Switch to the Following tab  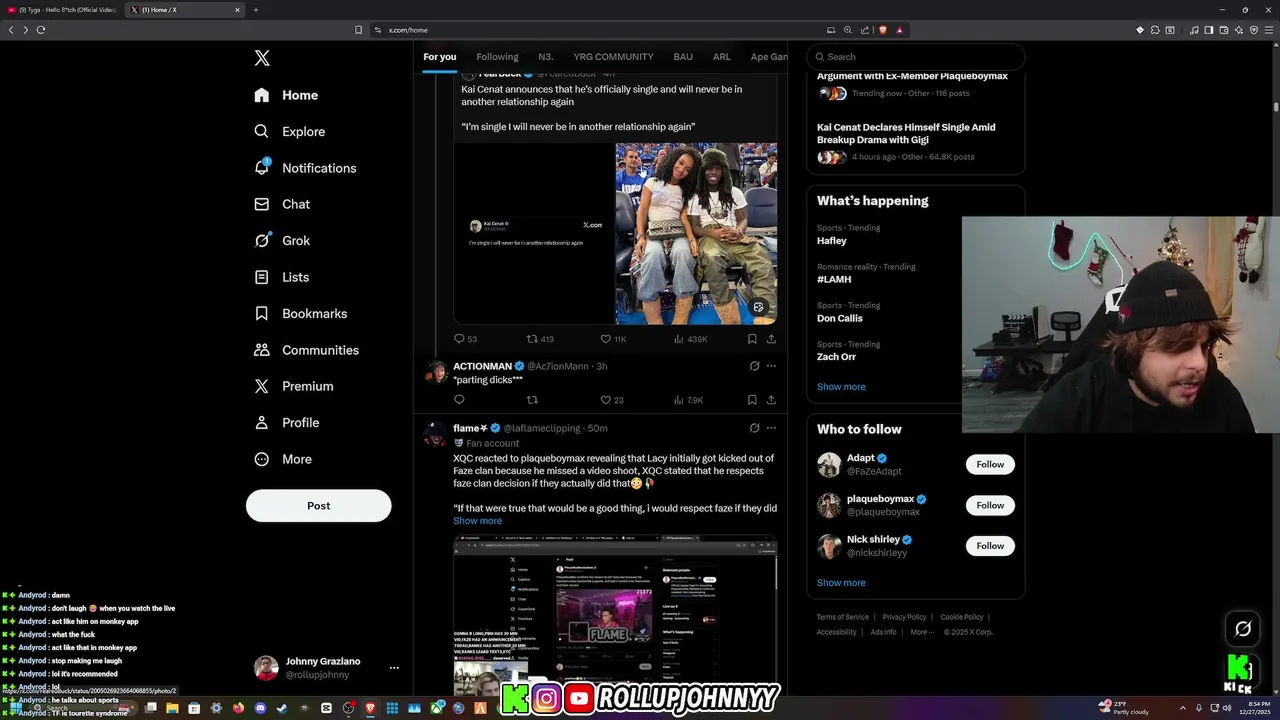click(497, 57)
